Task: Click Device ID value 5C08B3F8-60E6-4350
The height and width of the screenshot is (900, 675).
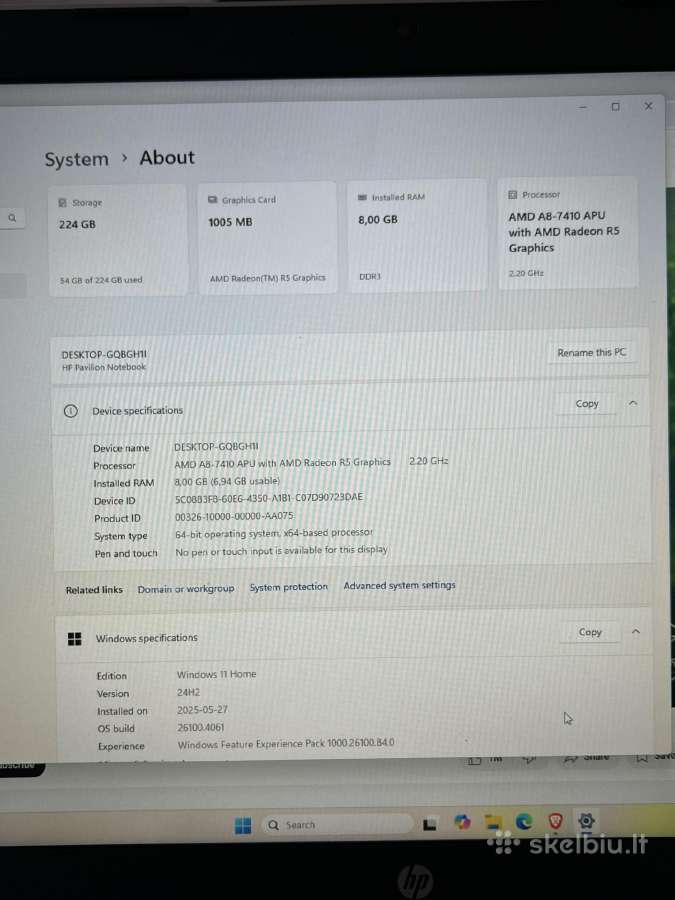Action: pos(269,498)
